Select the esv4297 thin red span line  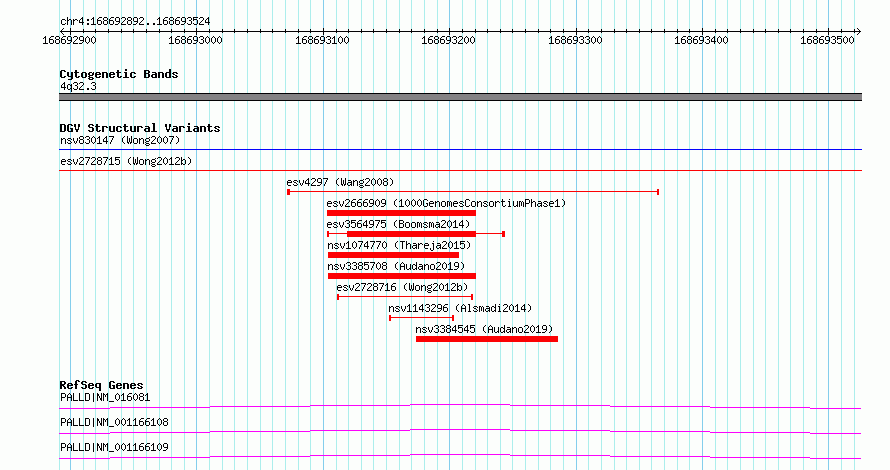point(473,192)
